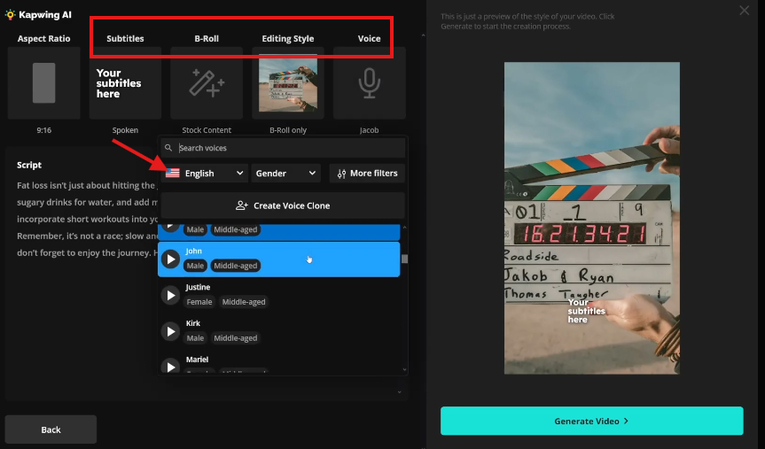The image size is (765, 449).
Task: Click the Jacob voice label
Action: pos(369,130)
